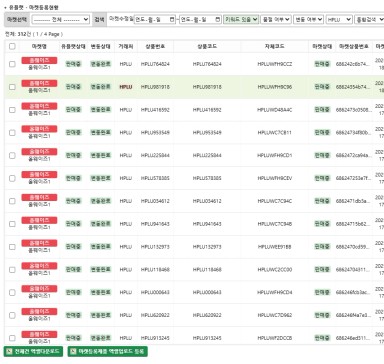Check the row checkbox for product HPLU225844
This screenshot has width=384, height=364.
[12, 156]
